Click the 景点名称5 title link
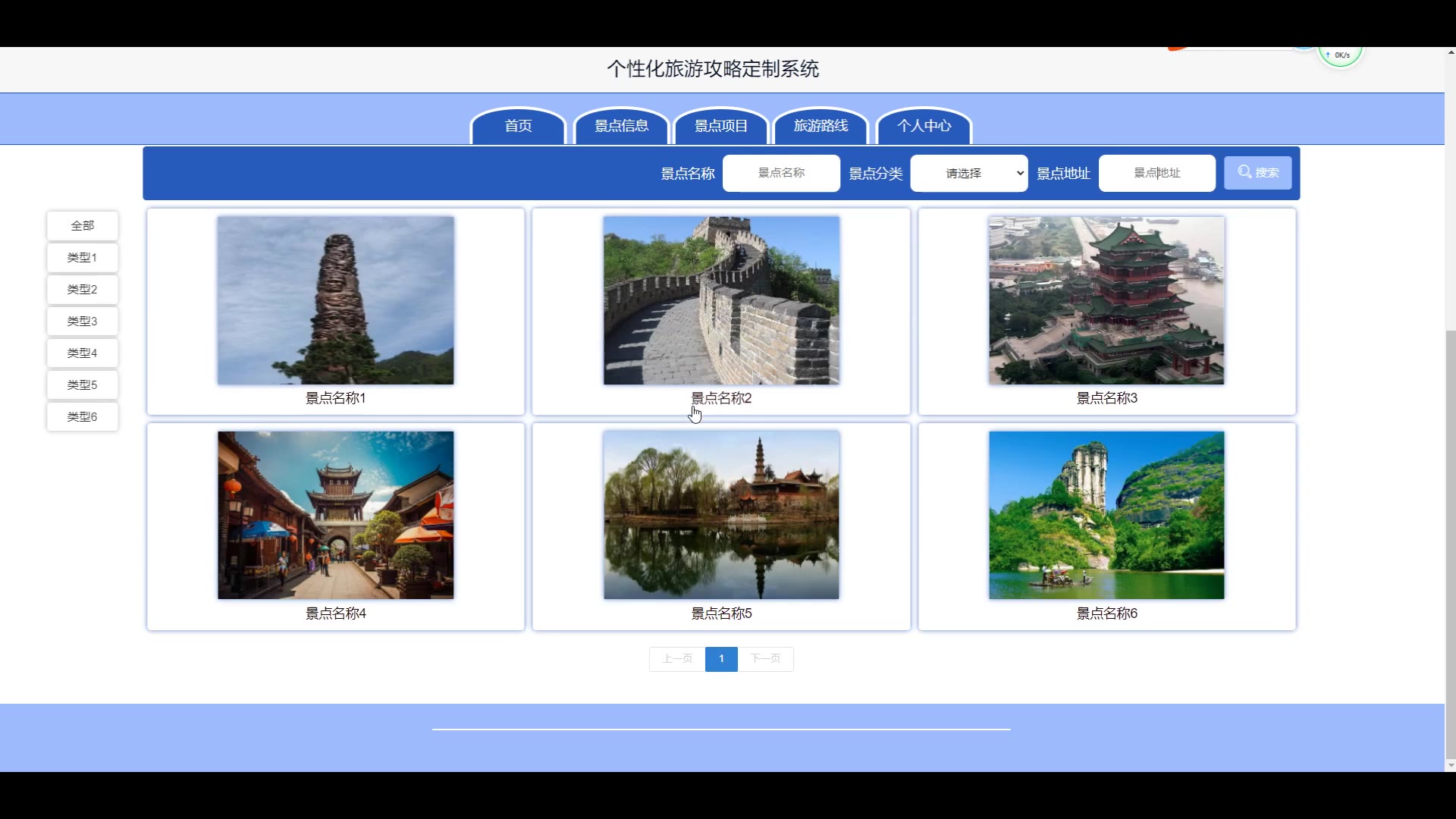1456x819 pixels. (721, 613)
